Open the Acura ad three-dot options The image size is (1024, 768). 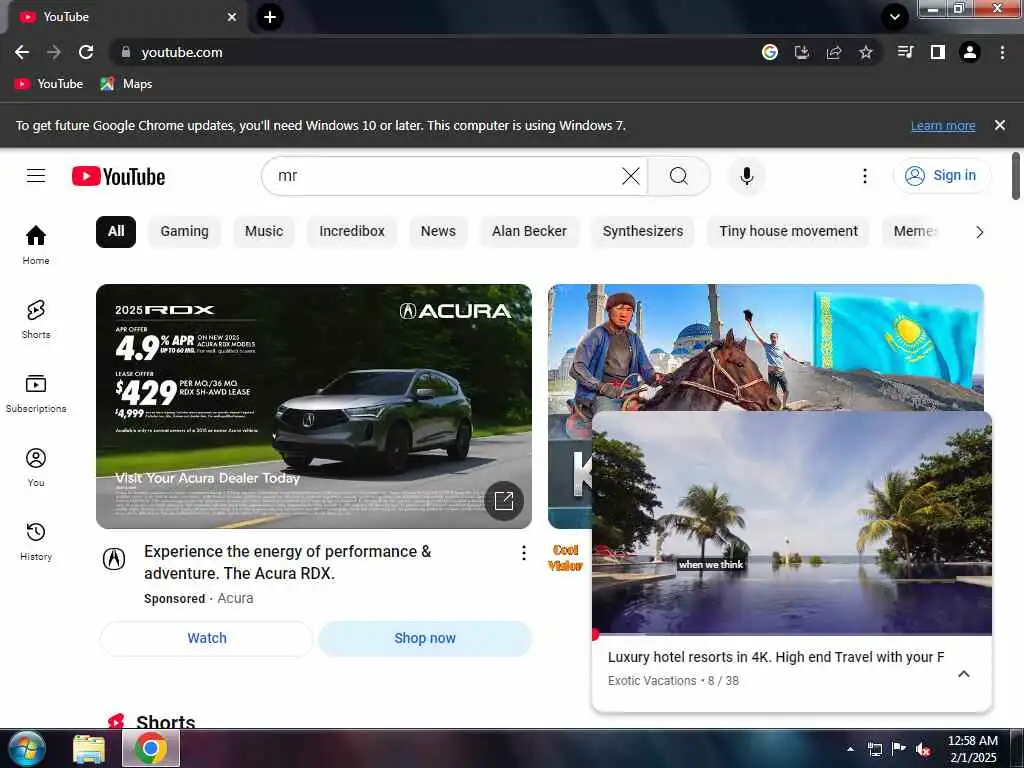point(524,553)
